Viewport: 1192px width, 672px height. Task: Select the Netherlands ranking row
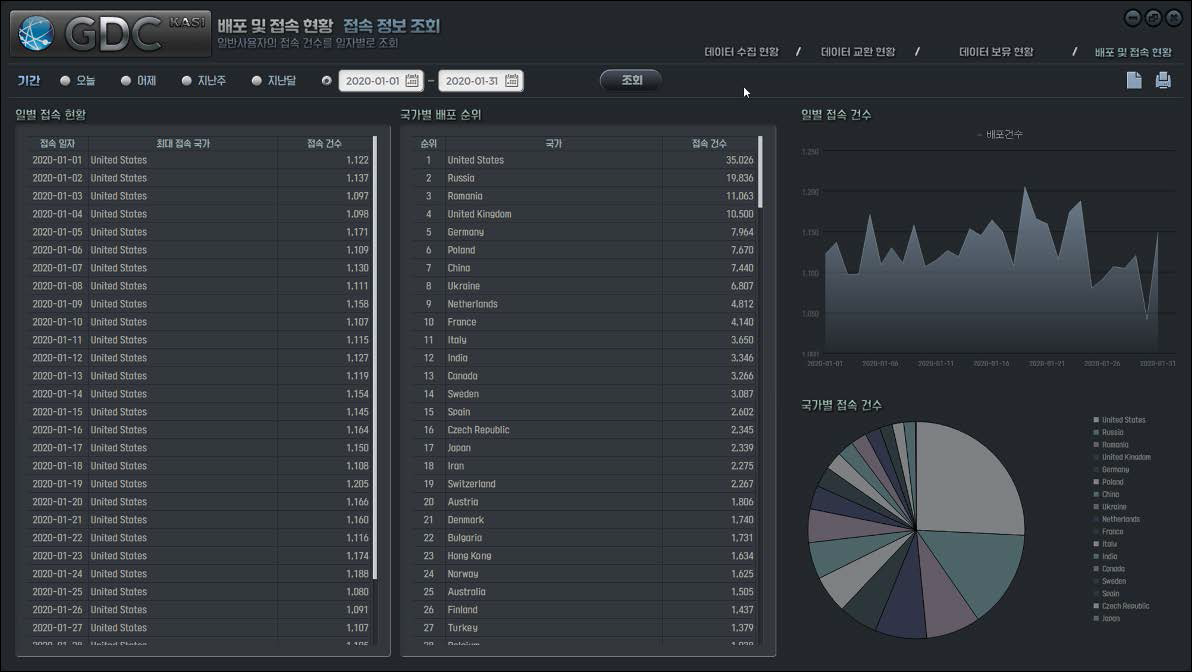pos(585,303)
